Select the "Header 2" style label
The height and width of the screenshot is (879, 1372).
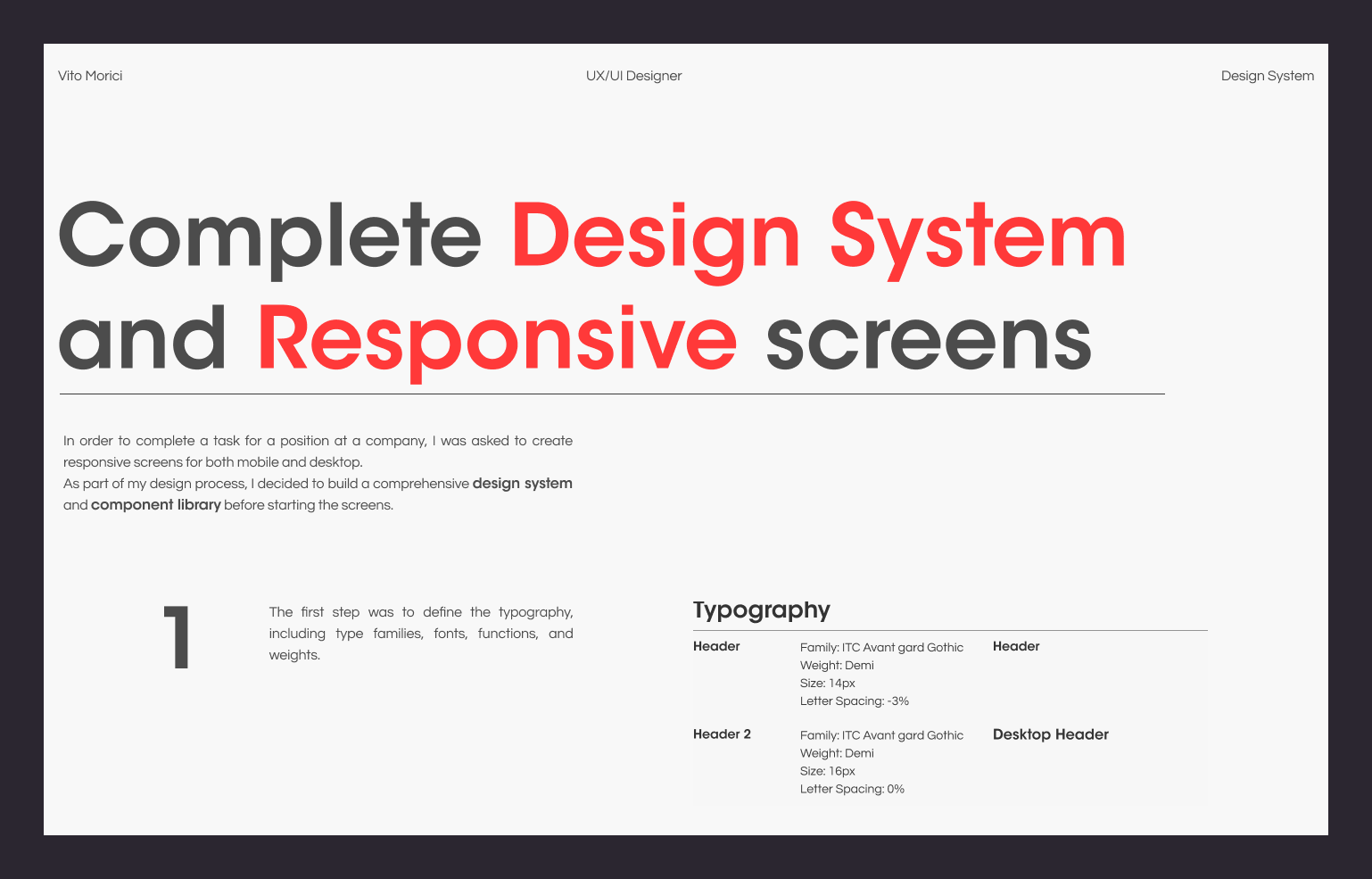pos(722,734)
